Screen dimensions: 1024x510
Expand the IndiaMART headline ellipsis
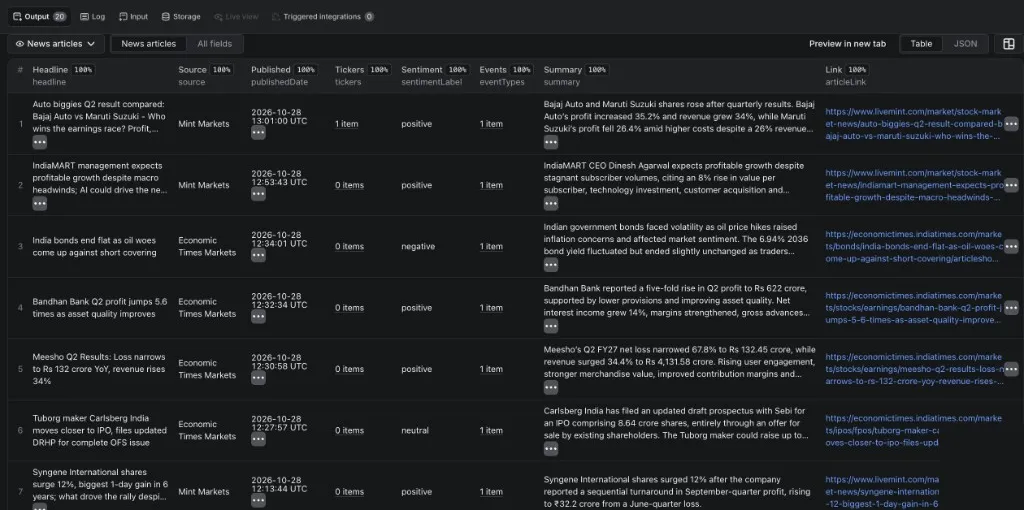tap(40, 204)
